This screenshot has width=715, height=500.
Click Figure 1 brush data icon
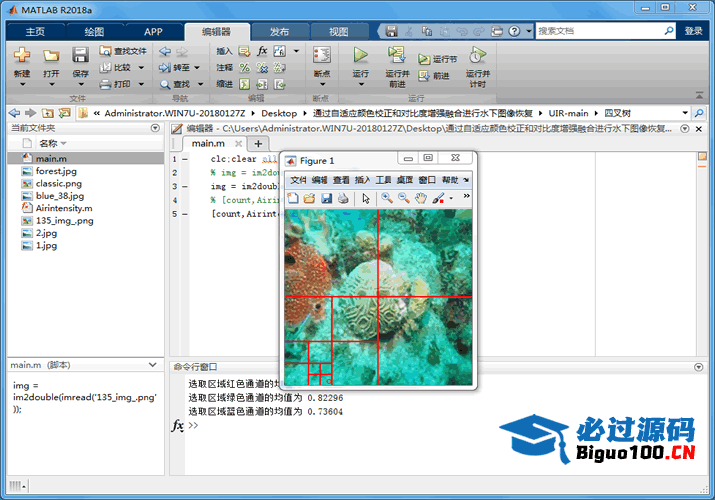coord(438,198)
